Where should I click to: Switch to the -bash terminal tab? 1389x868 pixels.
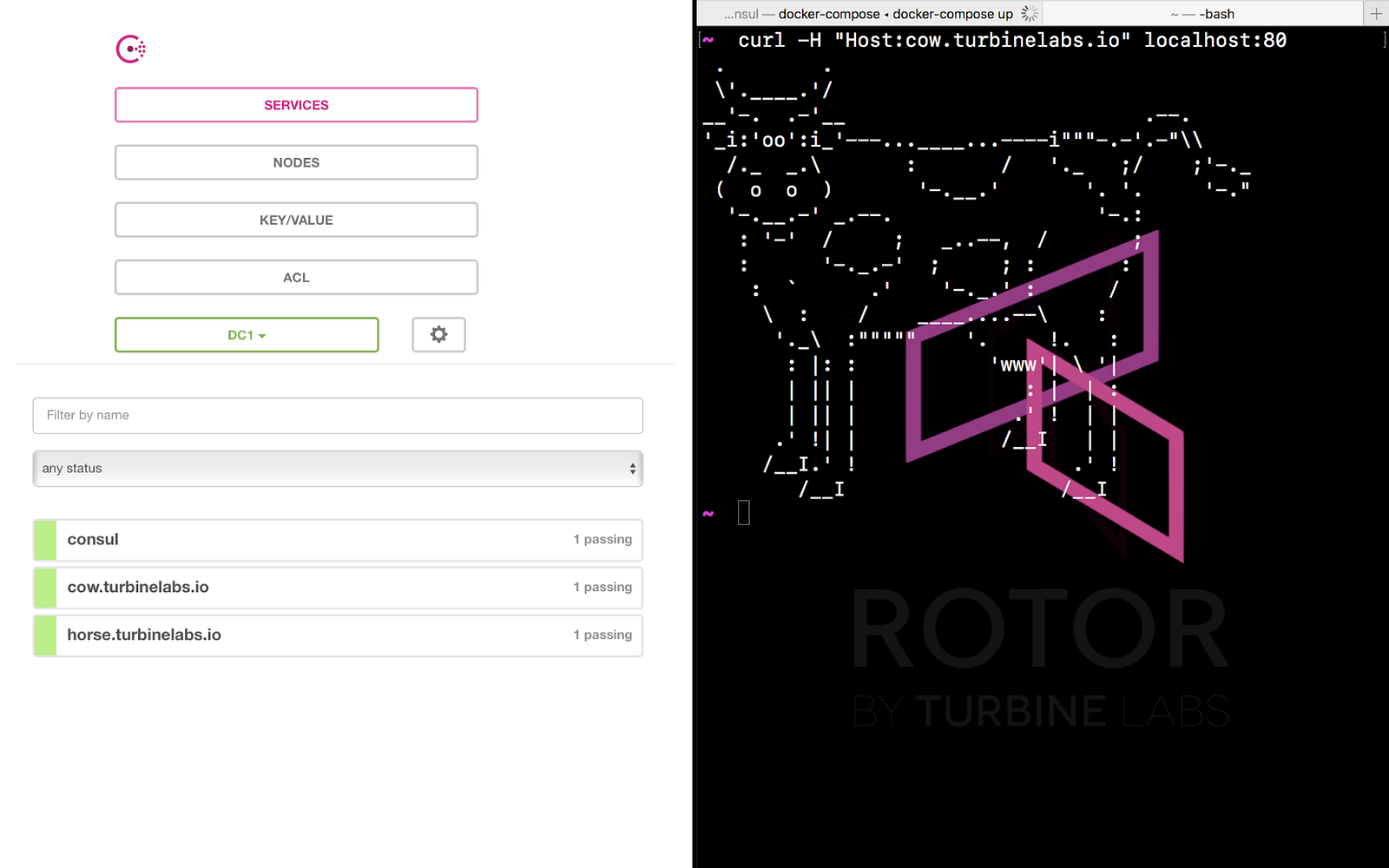click(1202, 14)
